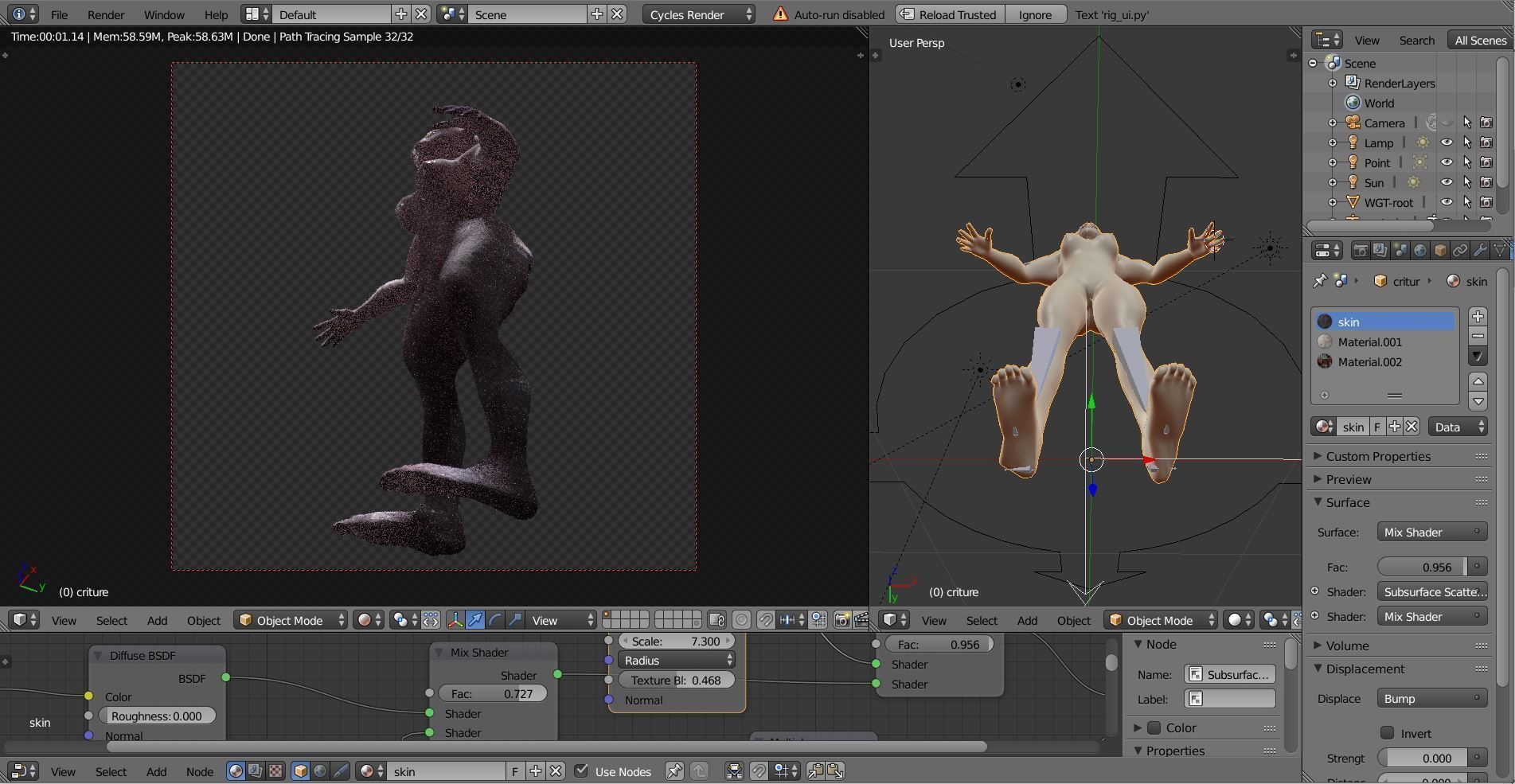Select the scale manipulator icon

click(x=515, y=620)
